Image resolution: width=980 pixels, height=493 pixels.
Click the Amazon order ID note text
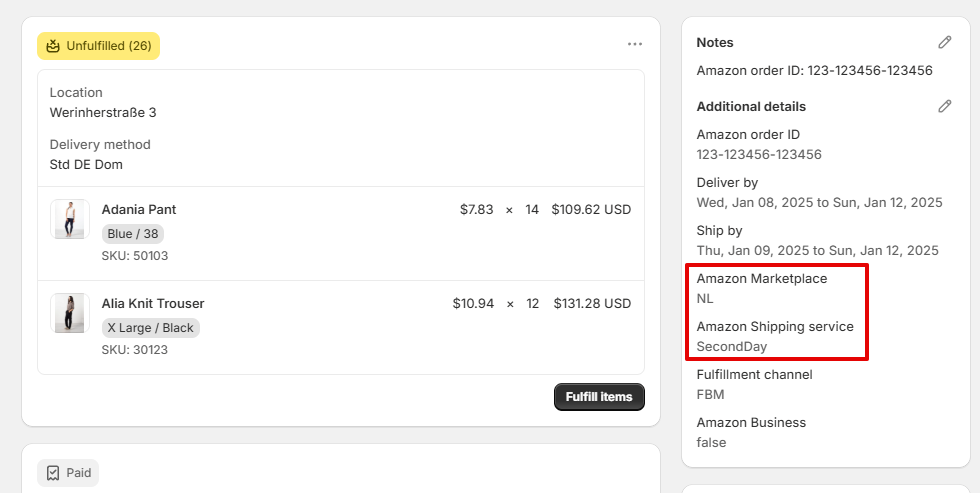pyautogui.click(x=814, y=71)
